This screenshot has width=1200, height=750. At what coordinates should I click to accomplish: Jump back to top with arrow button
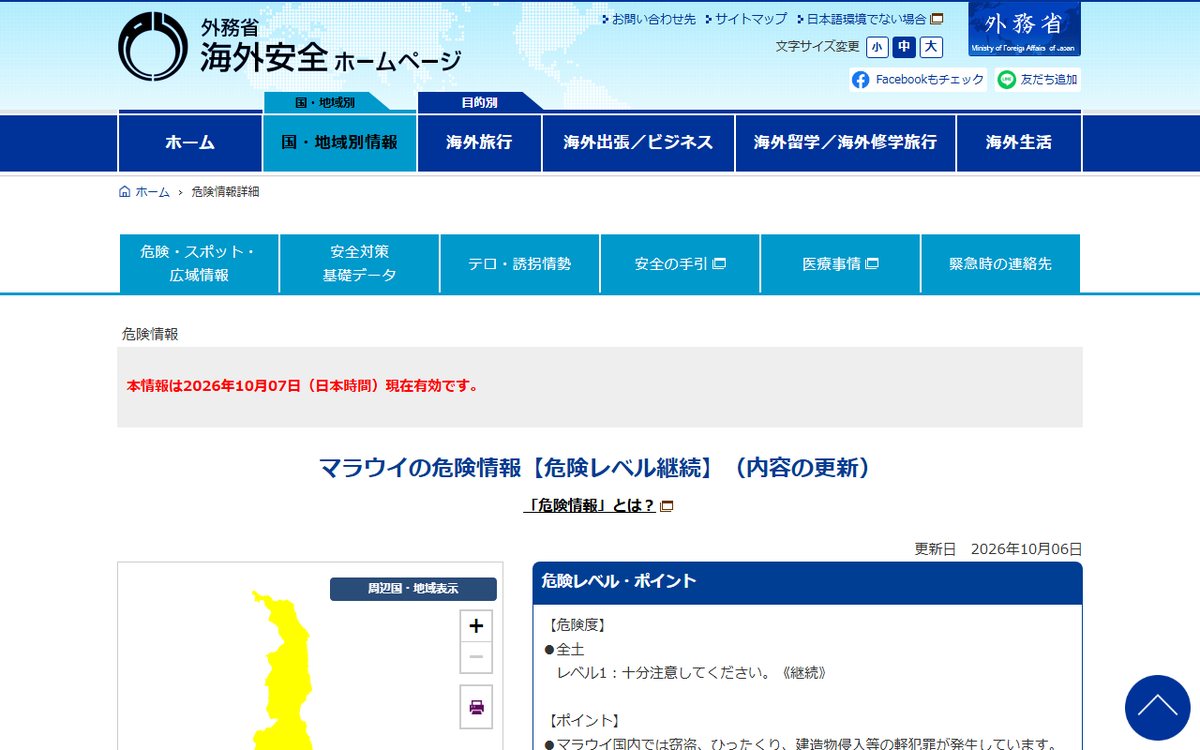click(1157, 708)
